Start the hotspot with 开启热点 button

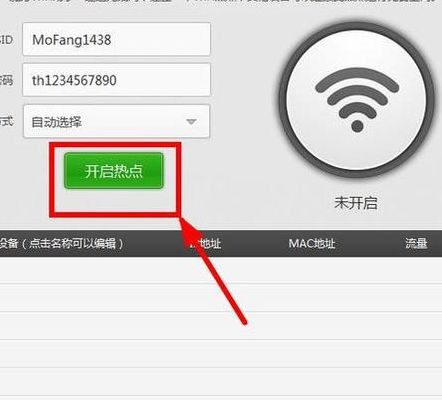coord(114,171)
